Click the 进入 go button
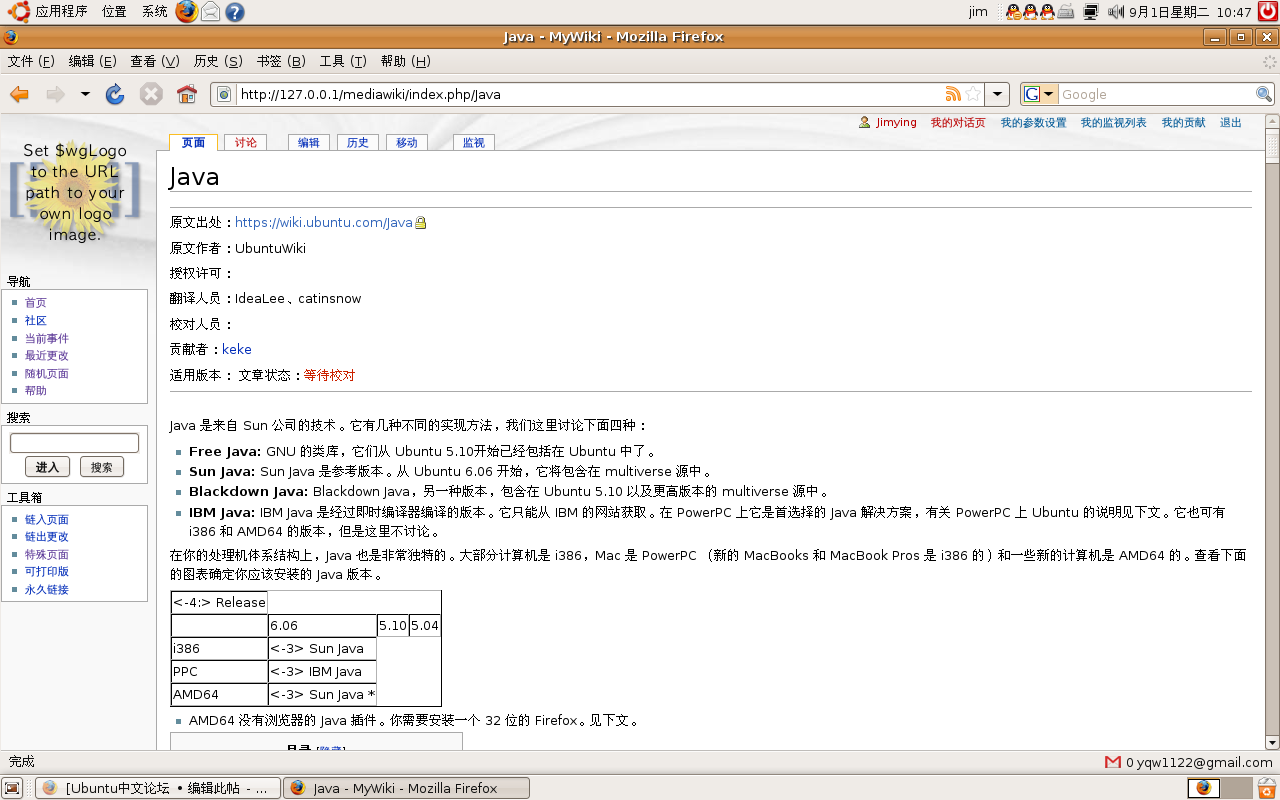Image resolution: width=1280 pixels, height=800 pixels. (47, 467)
